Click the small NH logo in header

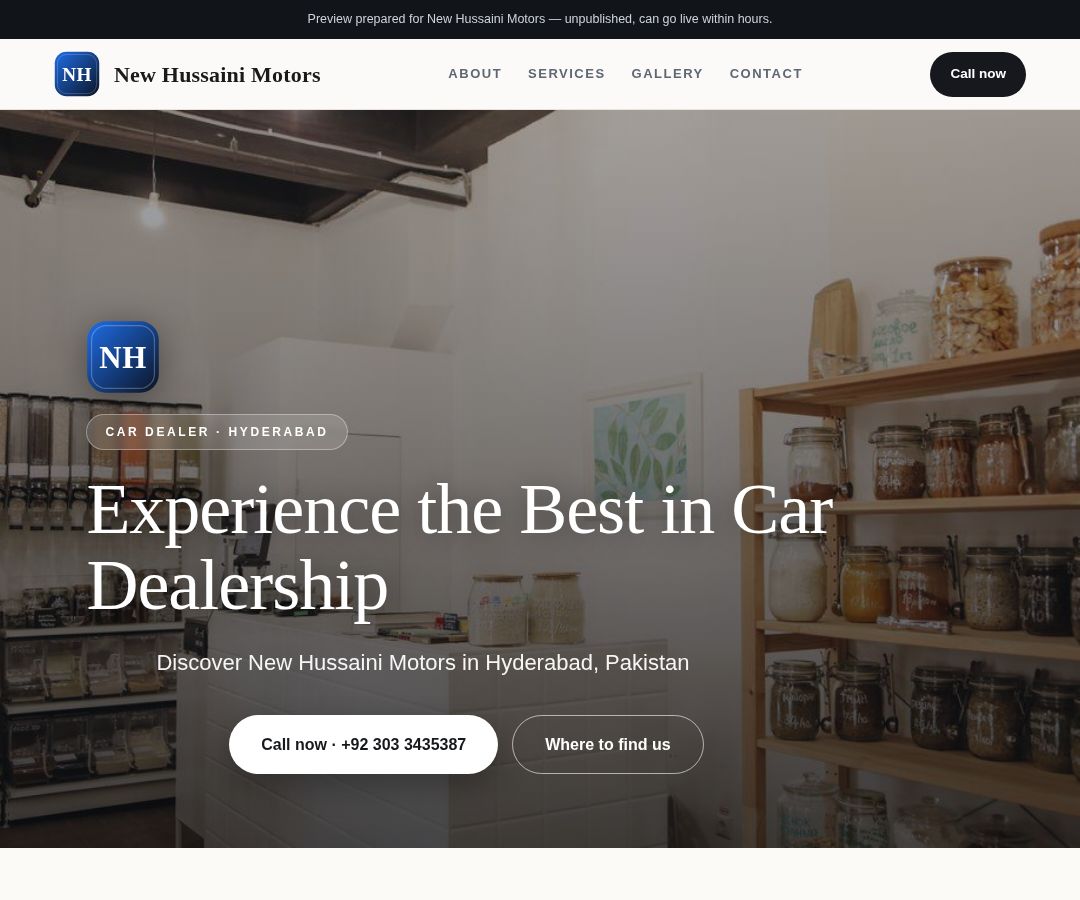point(76,74)
